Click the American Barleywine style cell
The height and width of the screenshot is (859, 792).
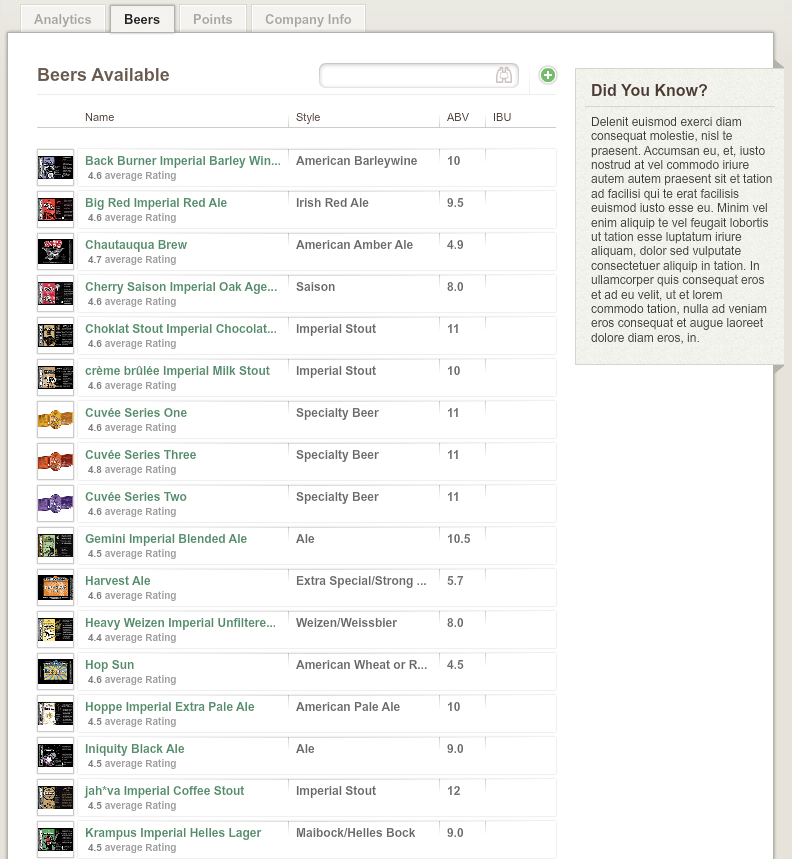pyautogui.click(x=357, y=161)
